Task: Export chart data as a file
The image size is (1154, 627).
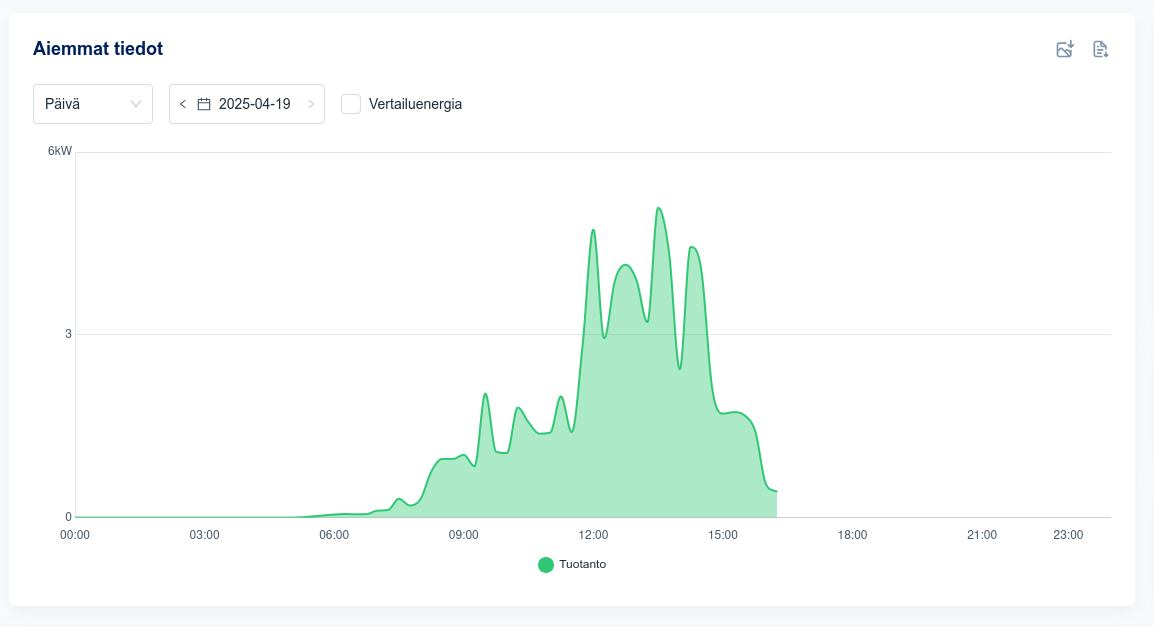Action: pyautogui.click(x=1100, y=49)
